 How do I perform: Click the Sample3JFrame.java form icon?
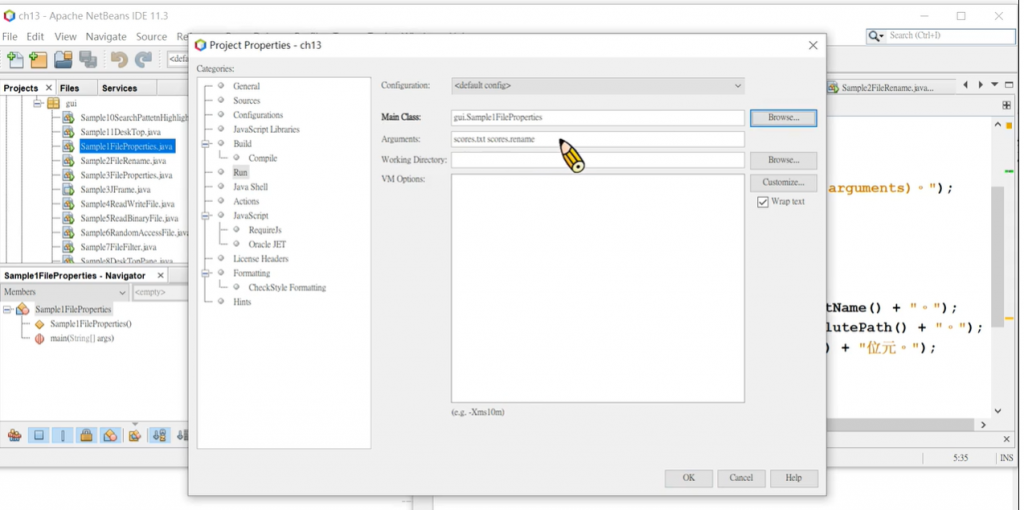tap(68, 189)
